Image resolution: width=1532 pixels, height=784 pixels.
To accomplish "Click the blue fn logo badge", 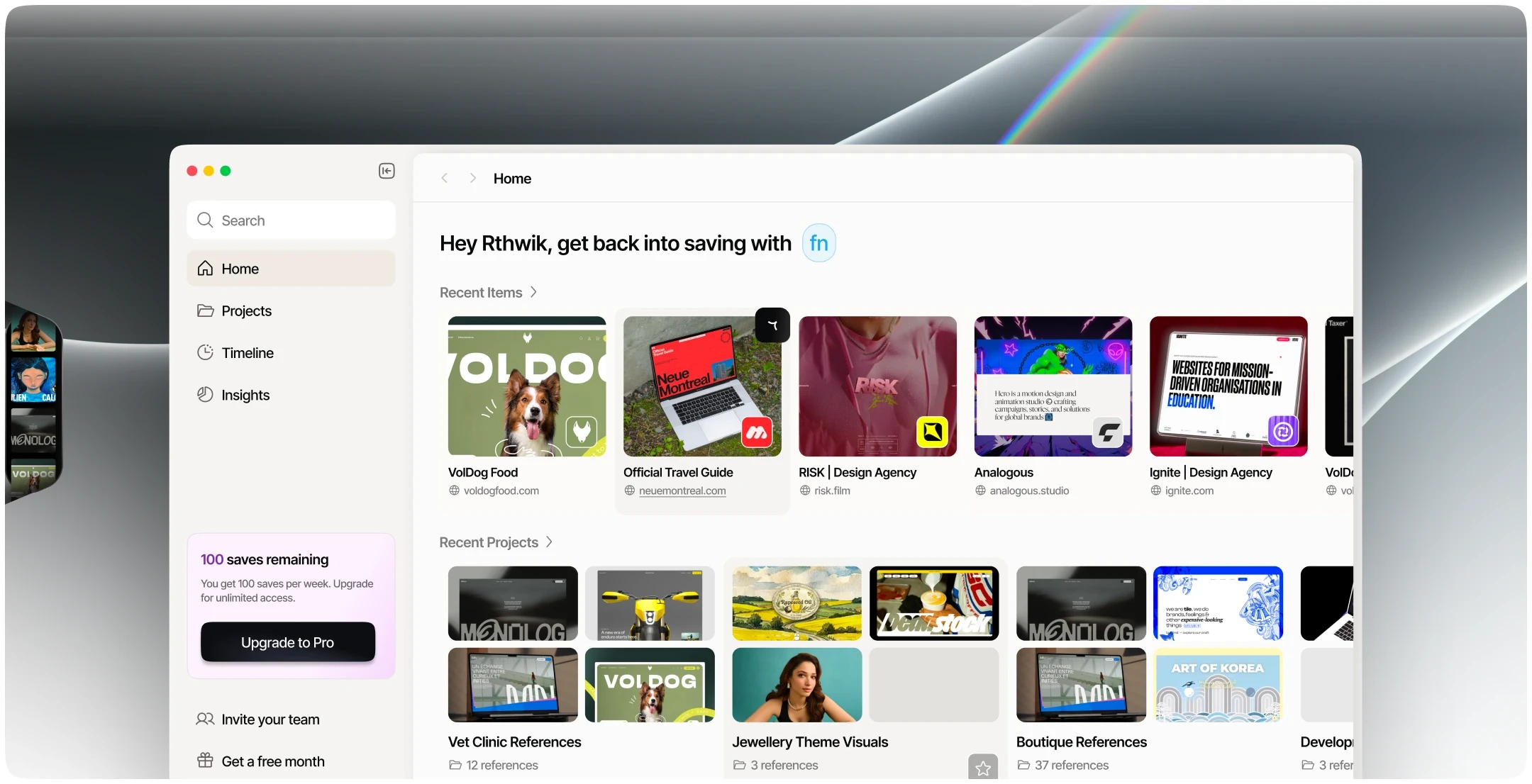I will click(x=818, y=243).
